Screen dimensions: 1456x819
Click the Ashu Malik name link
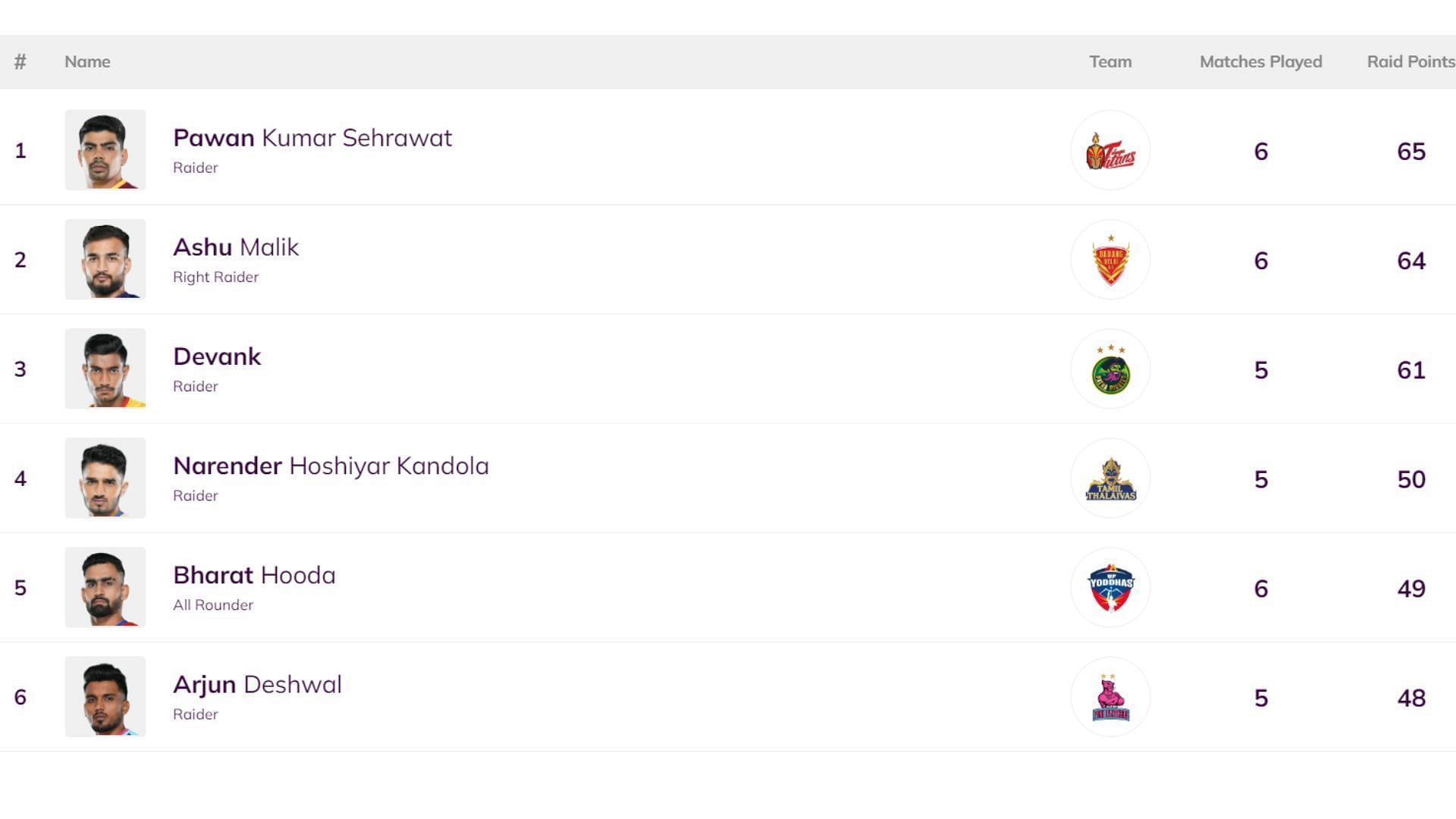(236, 247)
